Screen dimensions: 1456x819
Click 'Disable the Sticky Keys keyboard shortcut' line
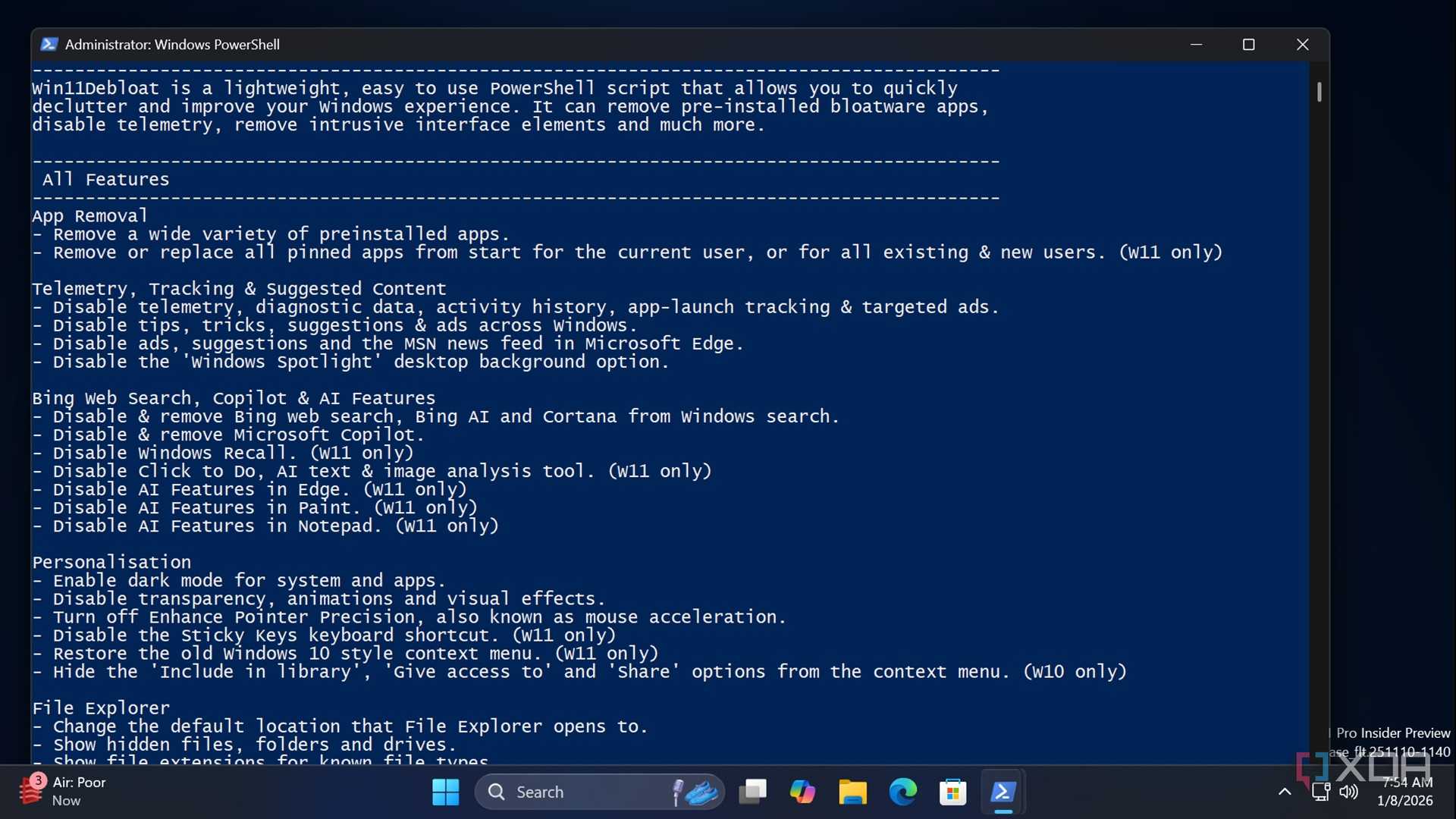(x=324, y=635)
